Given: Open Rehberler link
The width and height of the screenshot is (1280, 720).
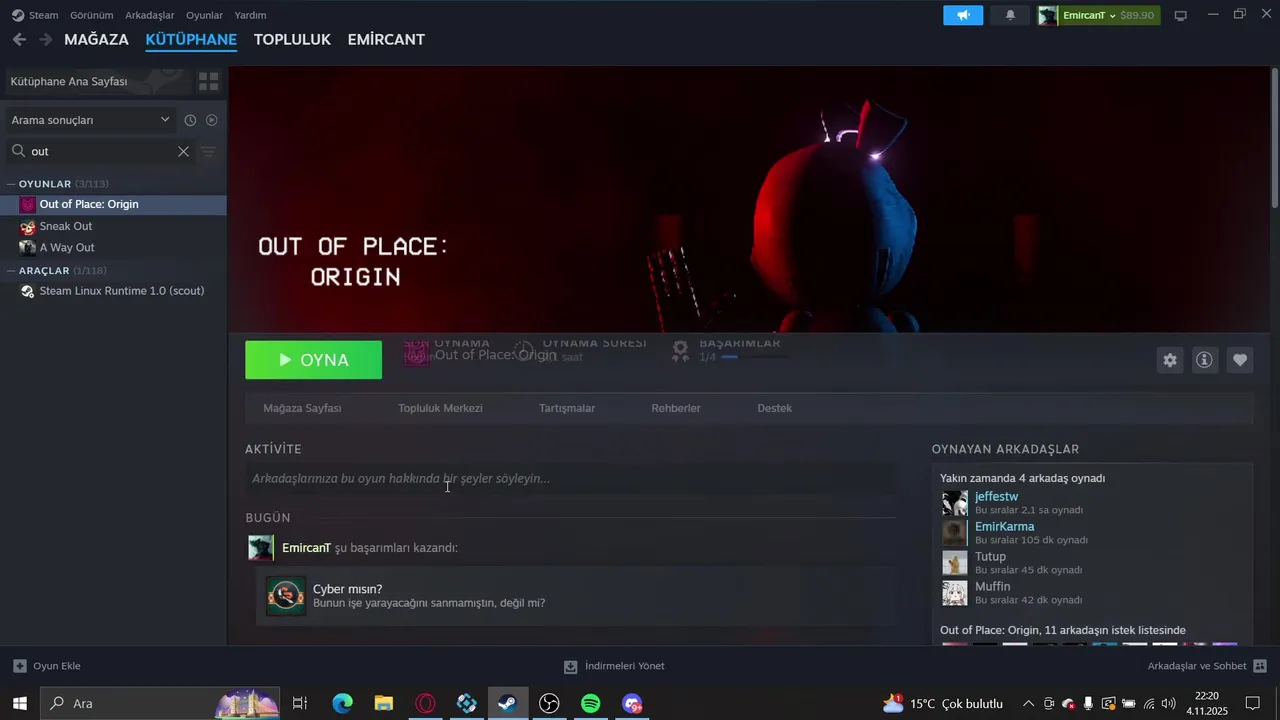Looking at the screenshot, I should [676, 408].
